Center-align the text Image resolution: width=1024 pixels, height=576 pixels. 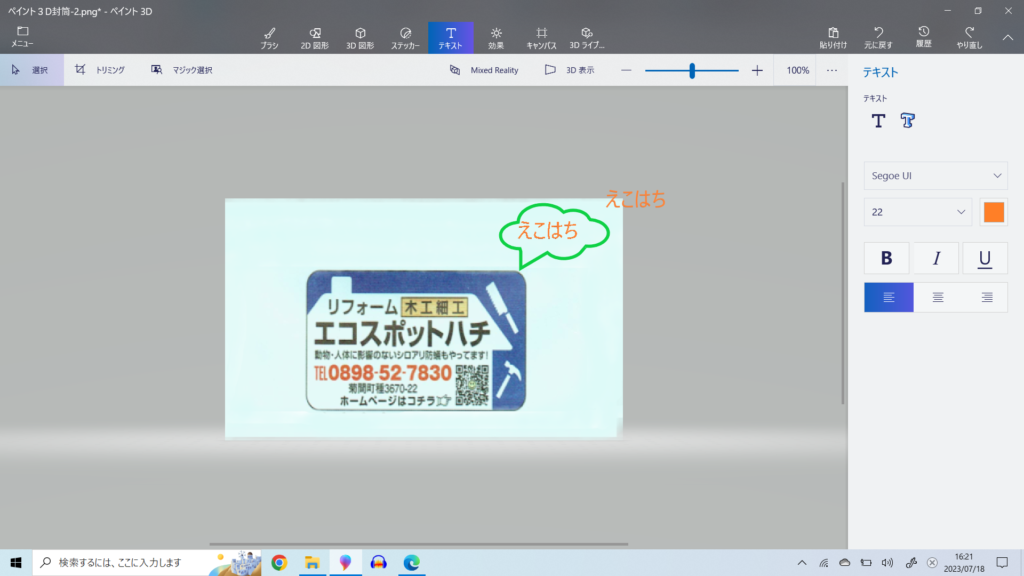[938, 297]
